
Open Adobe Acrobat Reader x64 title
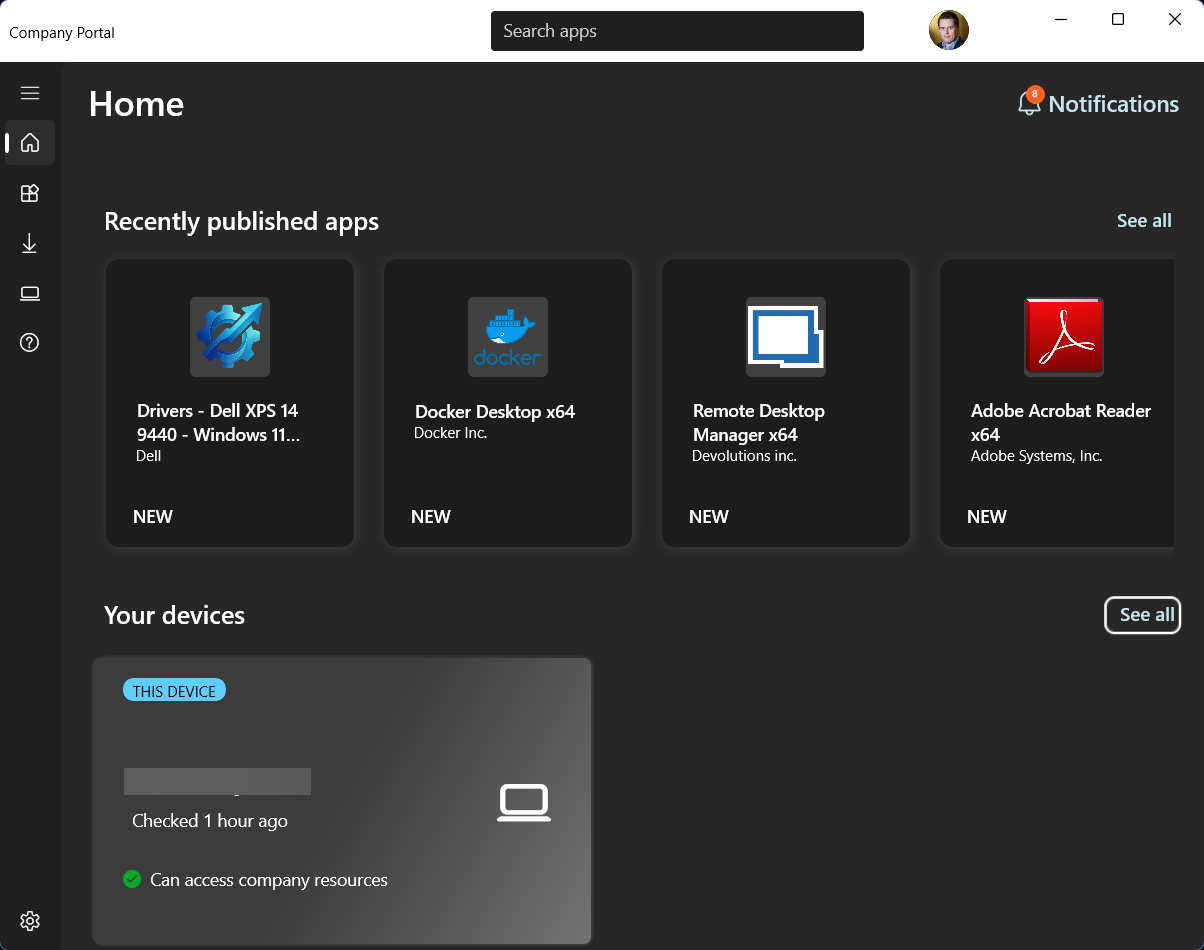1061,423
